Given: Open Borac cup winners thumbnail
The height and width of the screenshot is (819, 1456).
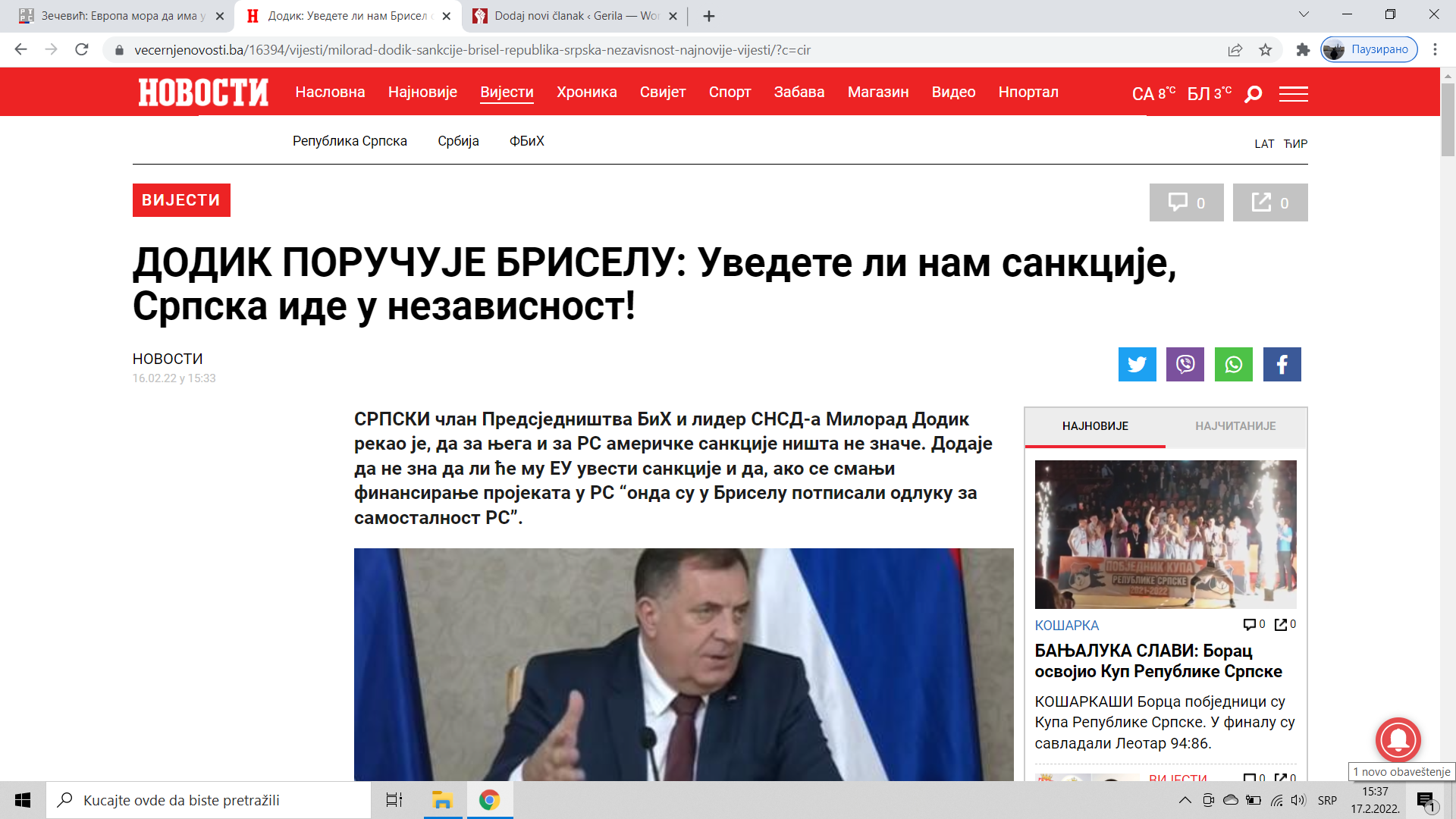Looking at the screenshot, I should 1166,535.
